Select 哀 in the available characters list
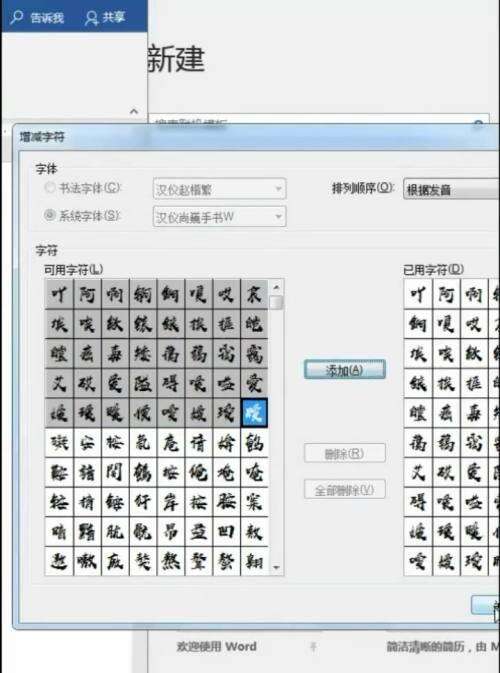The image size is (500, 673). click(x=254, y=294)
